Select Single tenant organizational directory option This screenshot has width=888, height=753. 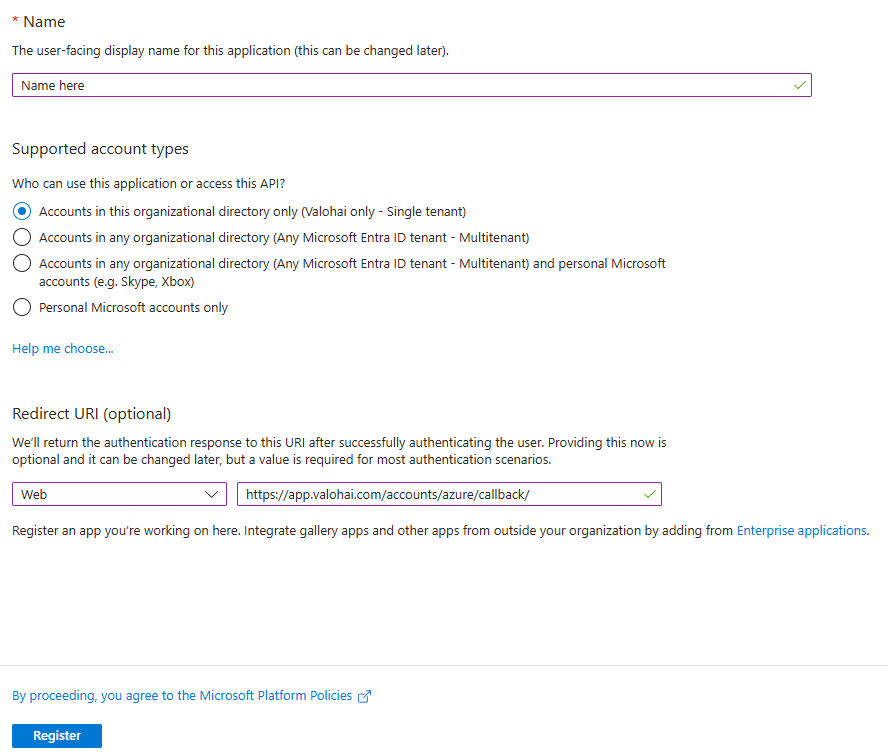[x=22, y=212]
